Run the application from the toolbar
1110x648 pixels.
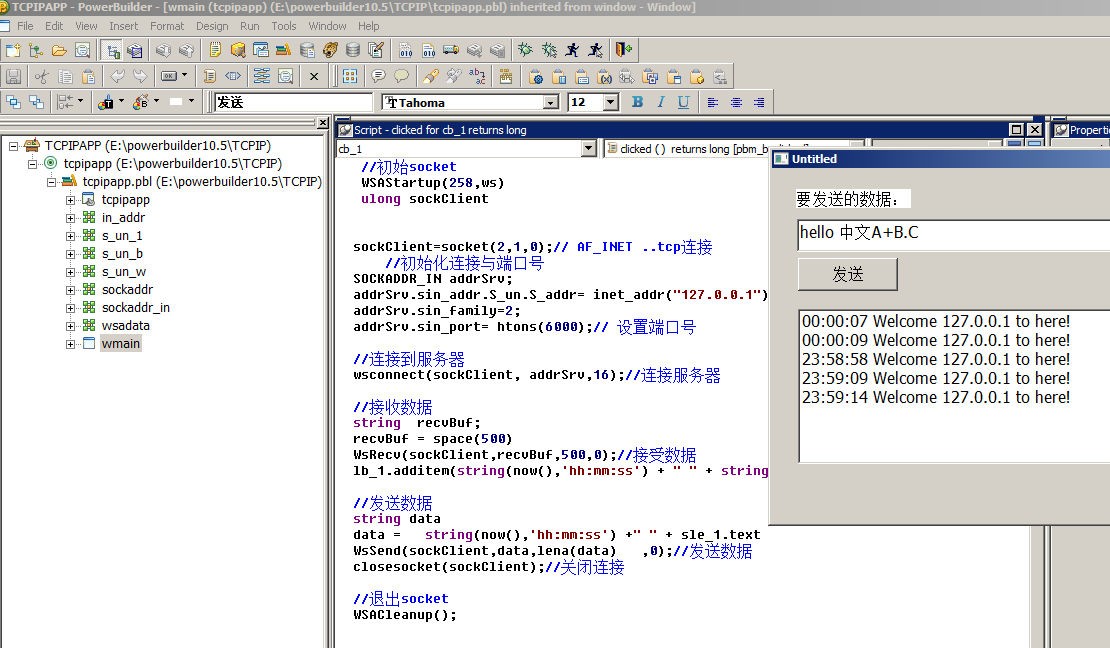coord(571,50)
